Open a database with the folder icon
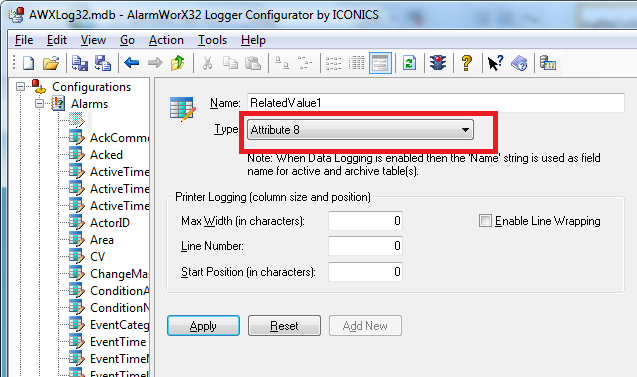637x377 pixels. tap(51, 63)
